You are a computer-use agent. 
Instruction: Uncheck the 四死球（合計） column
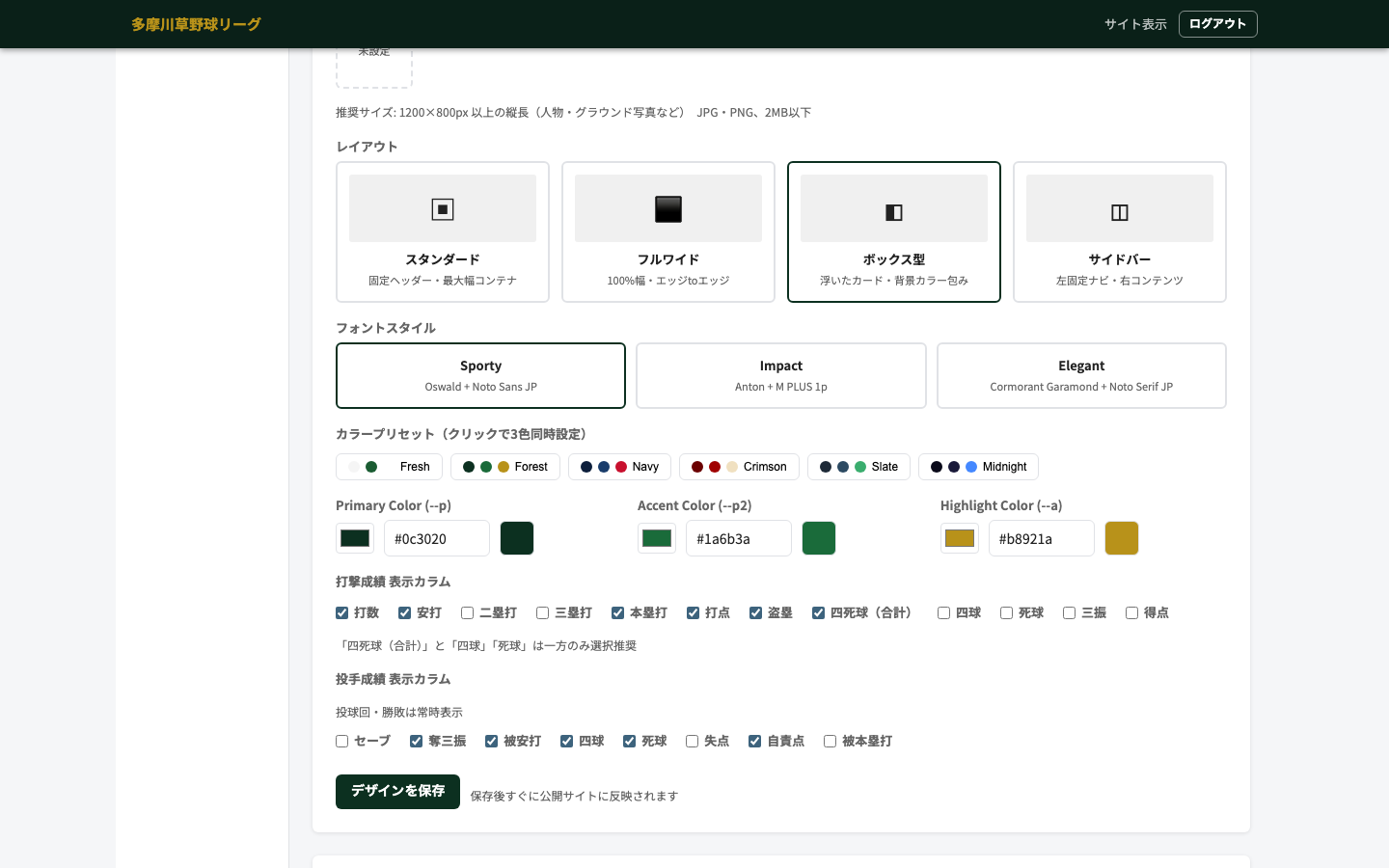(x=818, y=613)
